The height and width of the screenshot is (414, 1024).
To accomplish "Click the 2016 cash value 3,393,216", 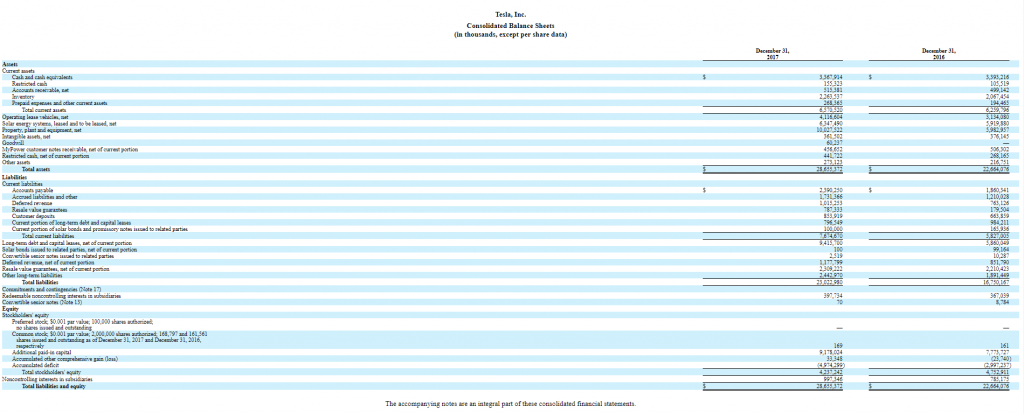I will tap(997, 78).
